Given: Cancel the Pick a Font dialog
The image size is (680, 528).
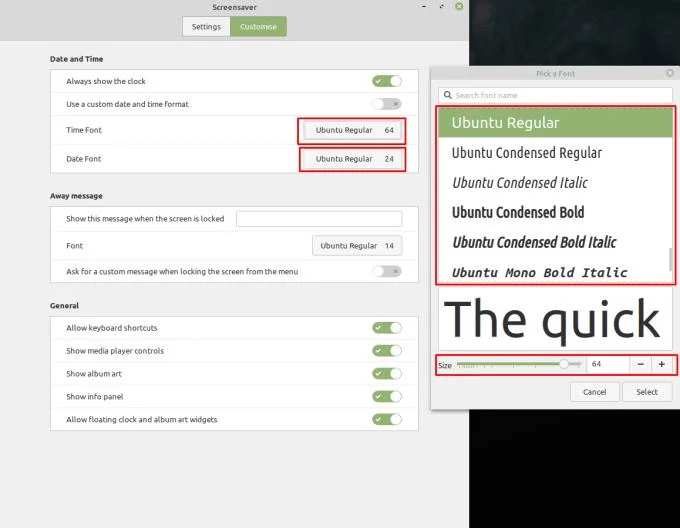Looking at the screenshot, I should 595,392.
